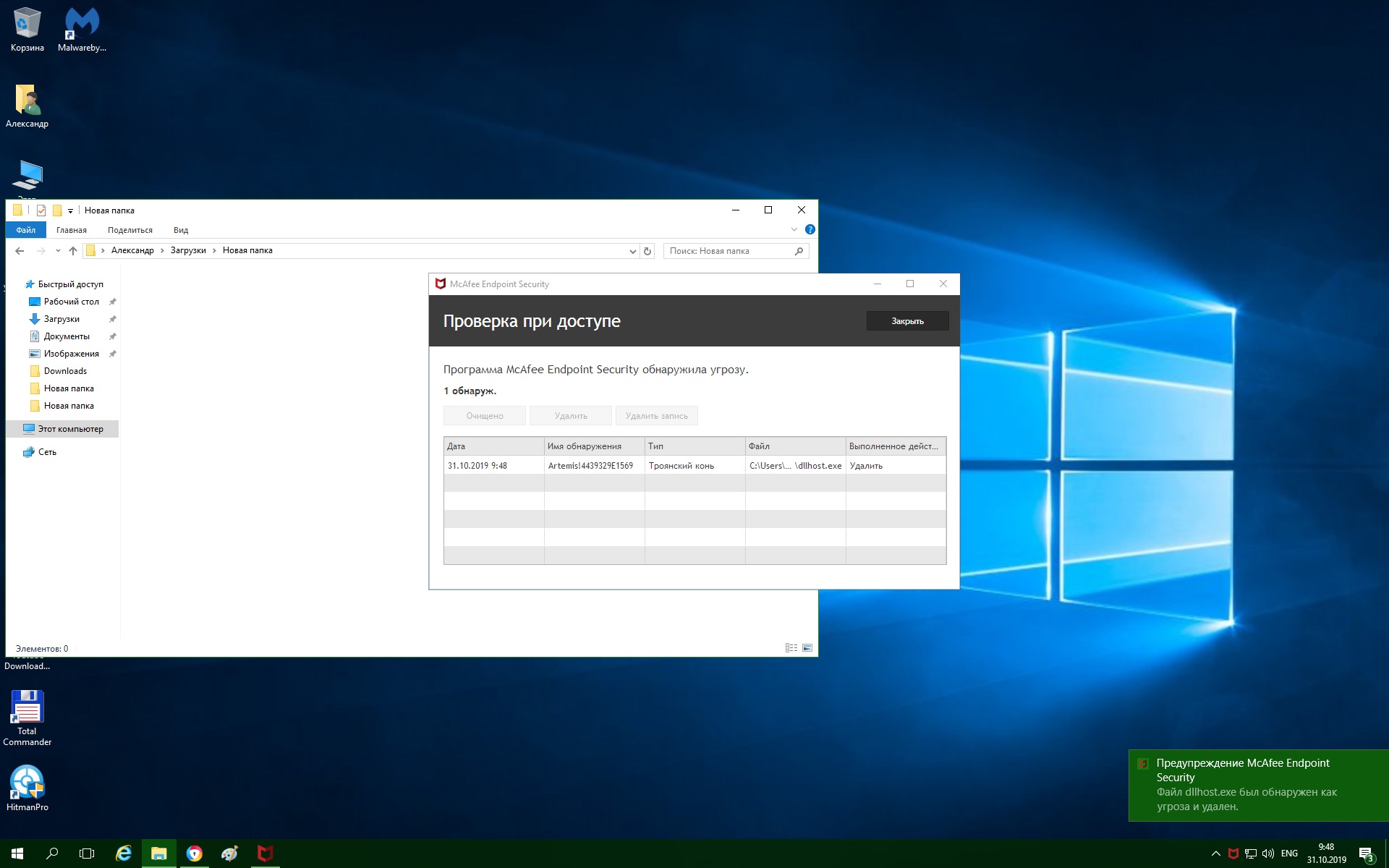
Task: Switch to large icons view in Explorer
Action: pyautogui.click(x=807, y=648)
